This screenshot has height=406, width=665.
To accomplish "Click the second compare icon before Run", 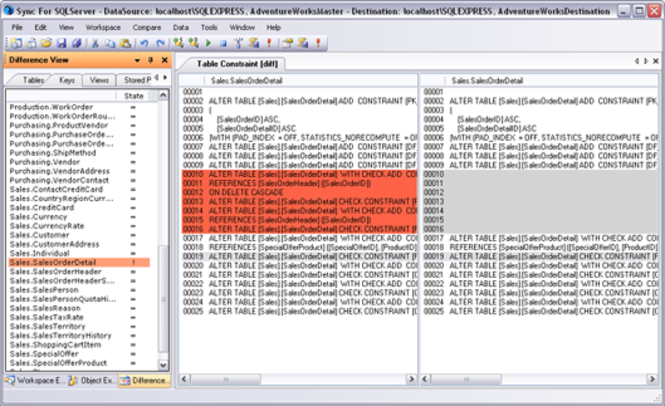I will click(194, 43).
